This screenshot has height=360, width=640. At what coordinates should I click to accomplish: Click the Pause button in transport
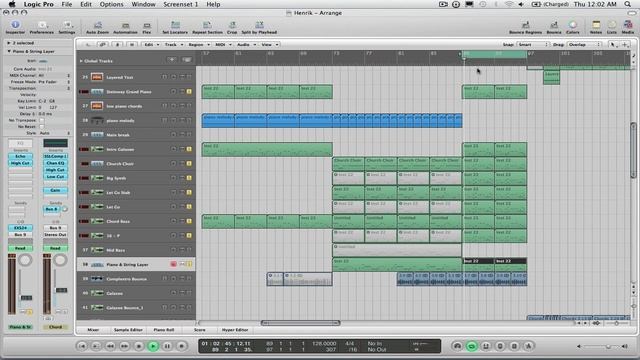(x=167, y=346)
